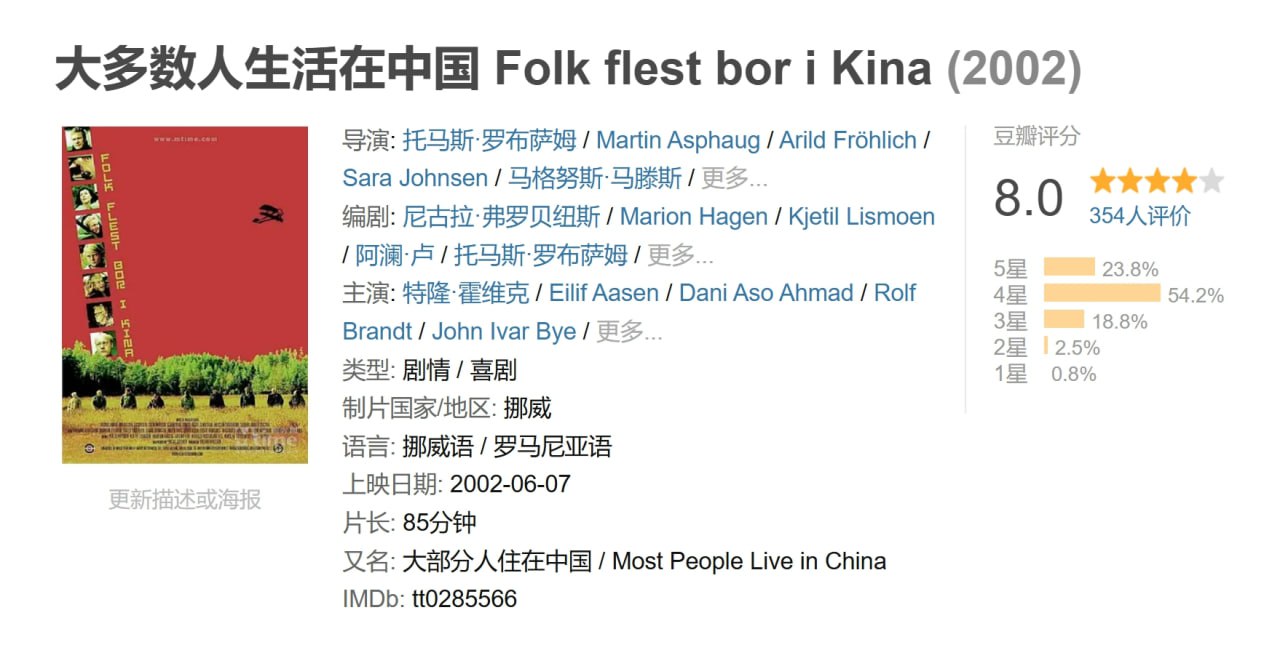Open Dani Aso Ahmad actor page
The width and height of the screenshot is (1280, 650).
pyautogui.click(x=766, y=293)
